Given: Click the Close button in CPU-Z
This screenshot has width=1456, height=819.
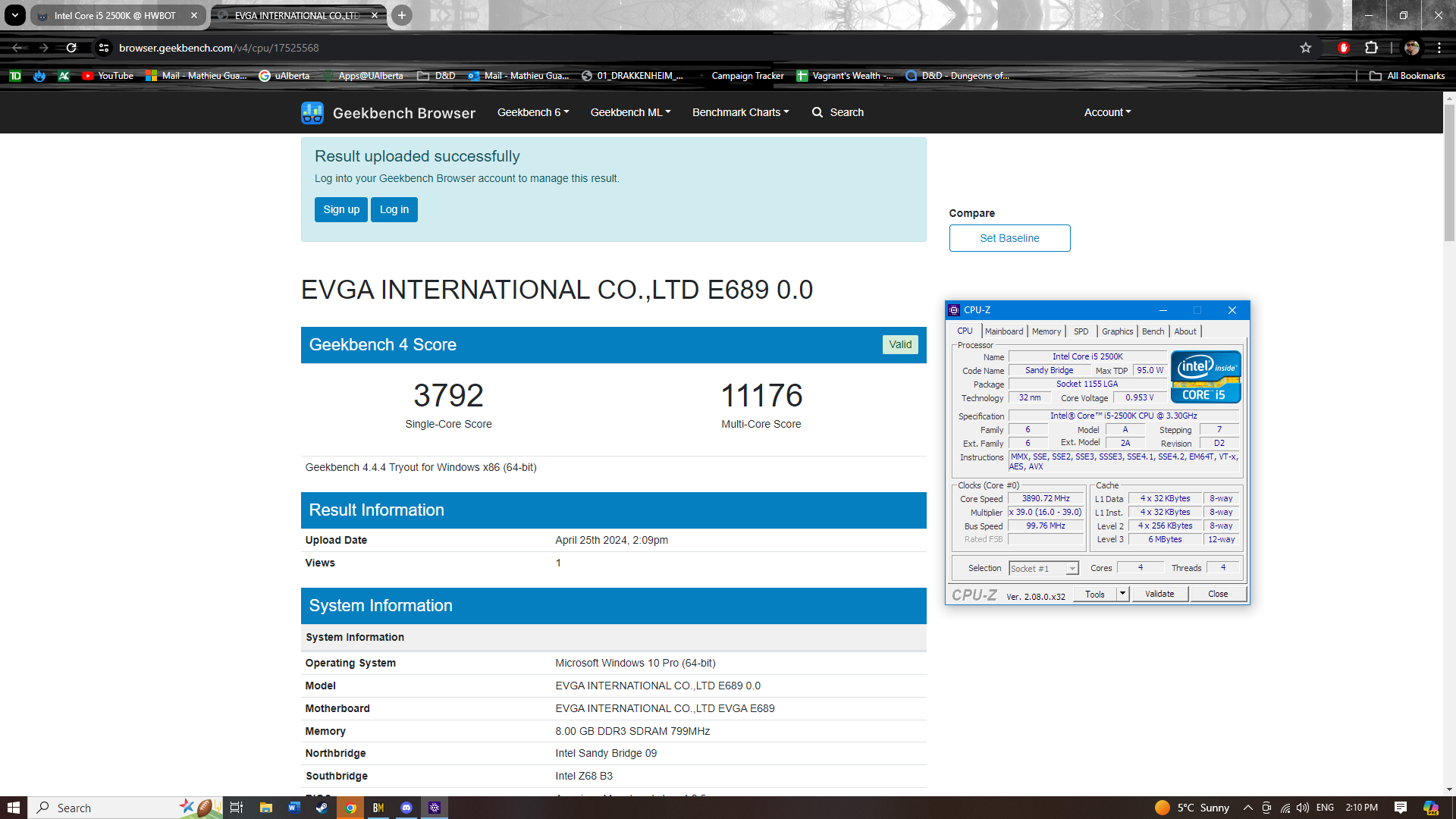Looking at the screenshot, I should (1218, 594).
